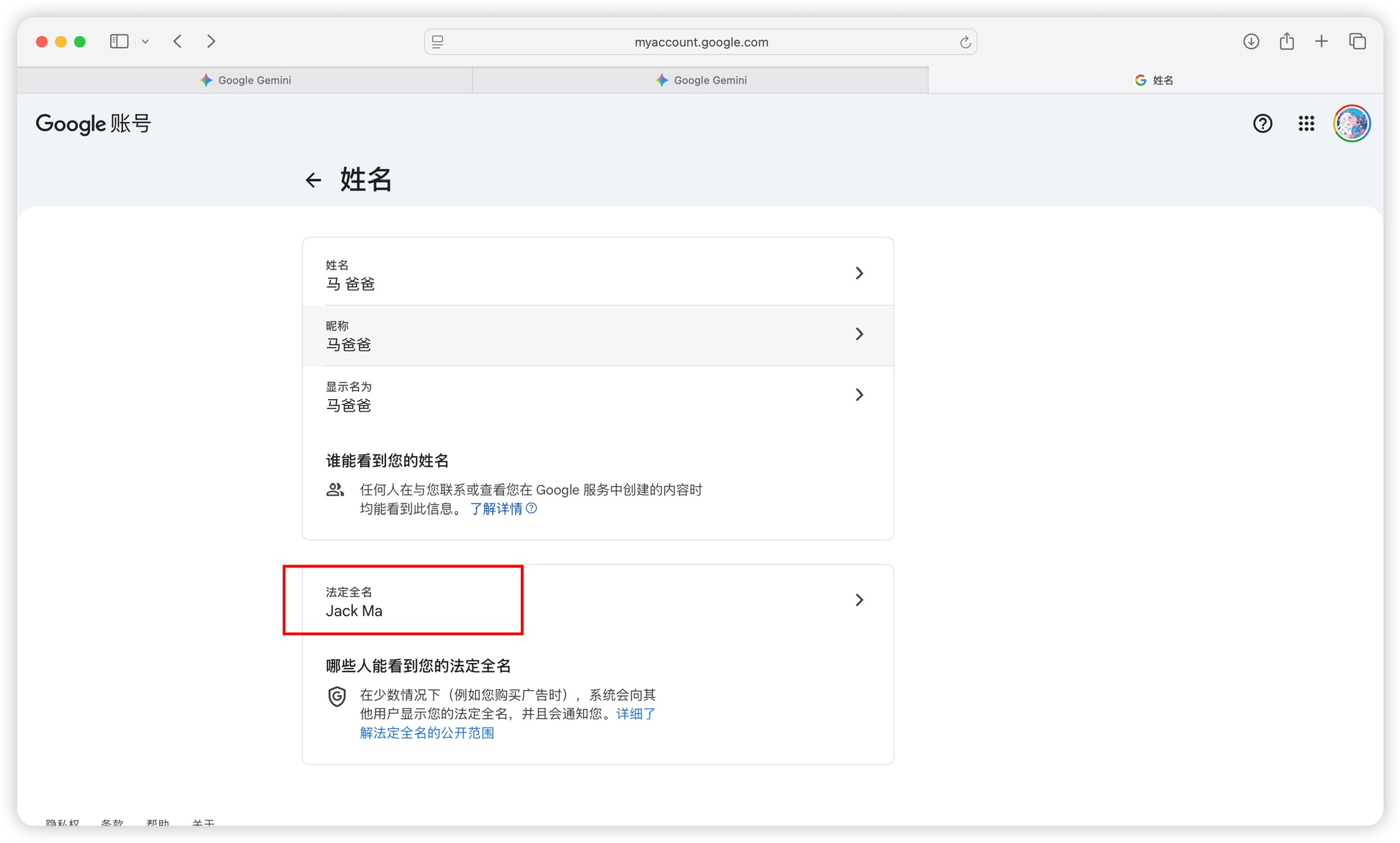The width and height of the screenshot is (1400, 843).
Task: Click the Google account profile avatar
Action: click(1351, 123)
